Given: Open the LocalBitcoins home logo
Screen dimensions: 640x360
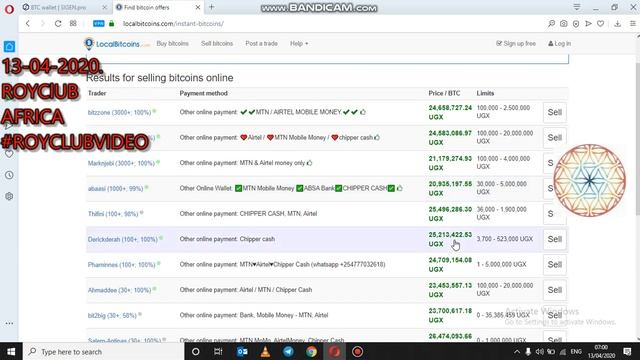Looking at the screenshot, I should click(117, 44).
